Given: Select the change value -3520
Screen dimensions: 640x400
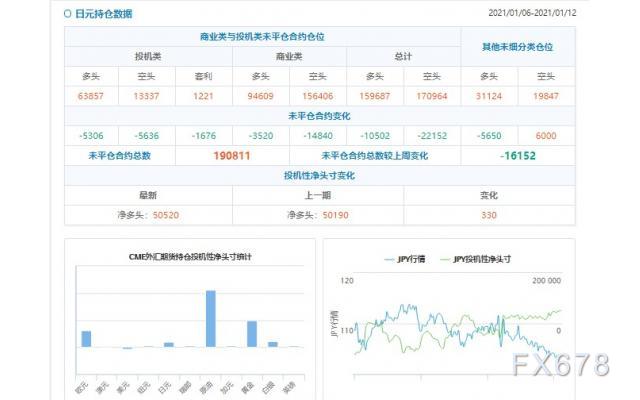Looking at the screenshot, I should pyautogui.click(x=261, y=136).
